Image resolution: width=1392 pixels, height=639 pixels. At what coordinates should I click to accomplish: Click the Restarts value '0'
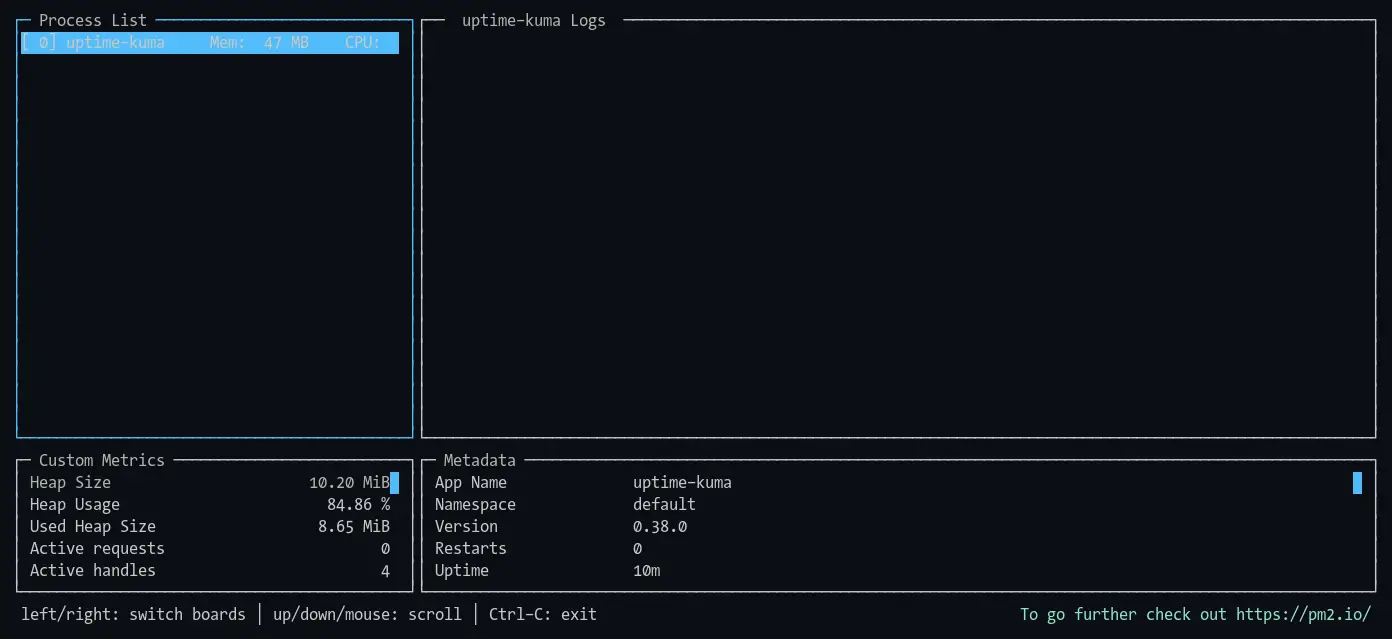point(638,549)
